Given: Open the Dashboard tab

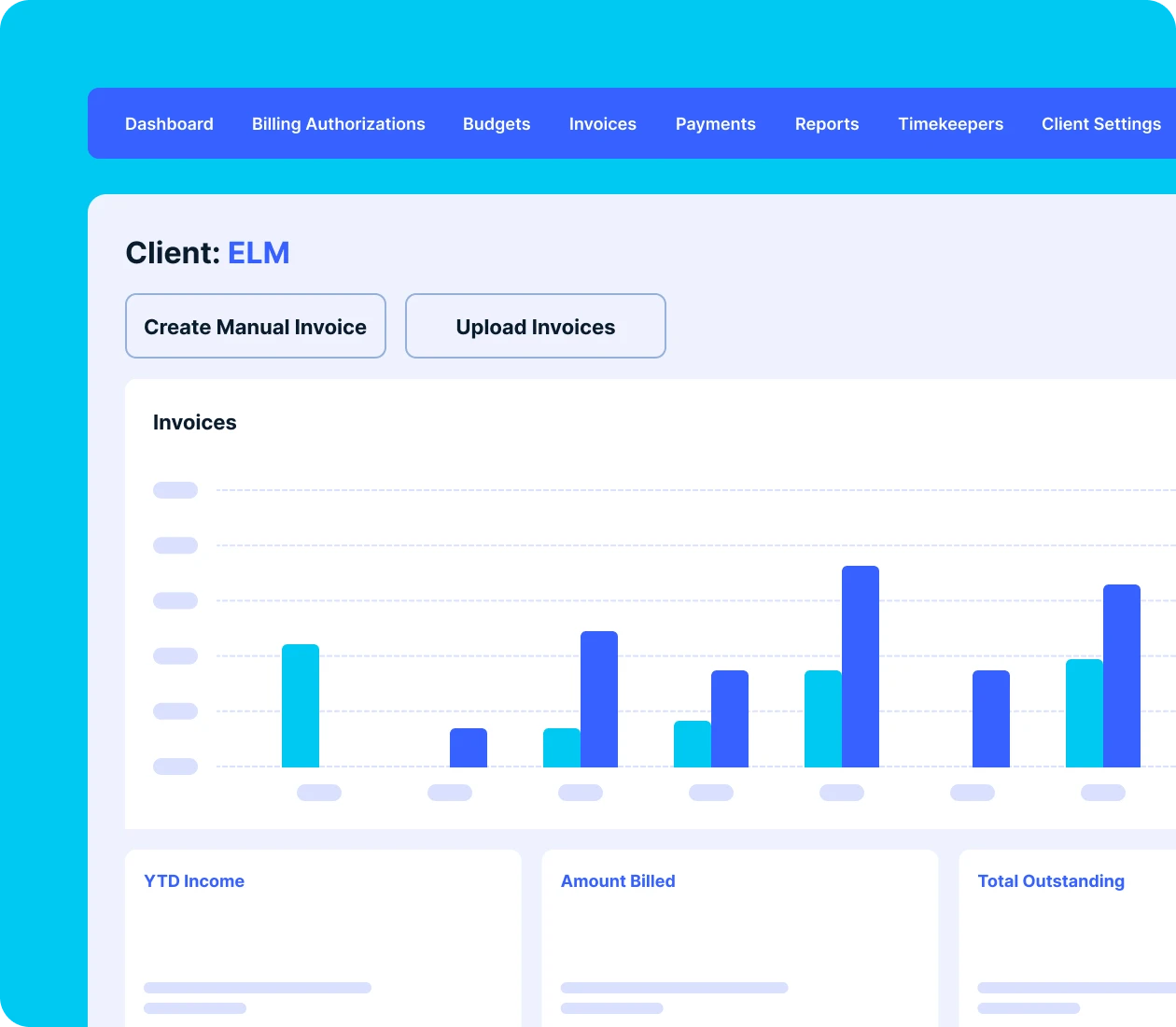Looking at the screenshot, I should tap(169, 124).
